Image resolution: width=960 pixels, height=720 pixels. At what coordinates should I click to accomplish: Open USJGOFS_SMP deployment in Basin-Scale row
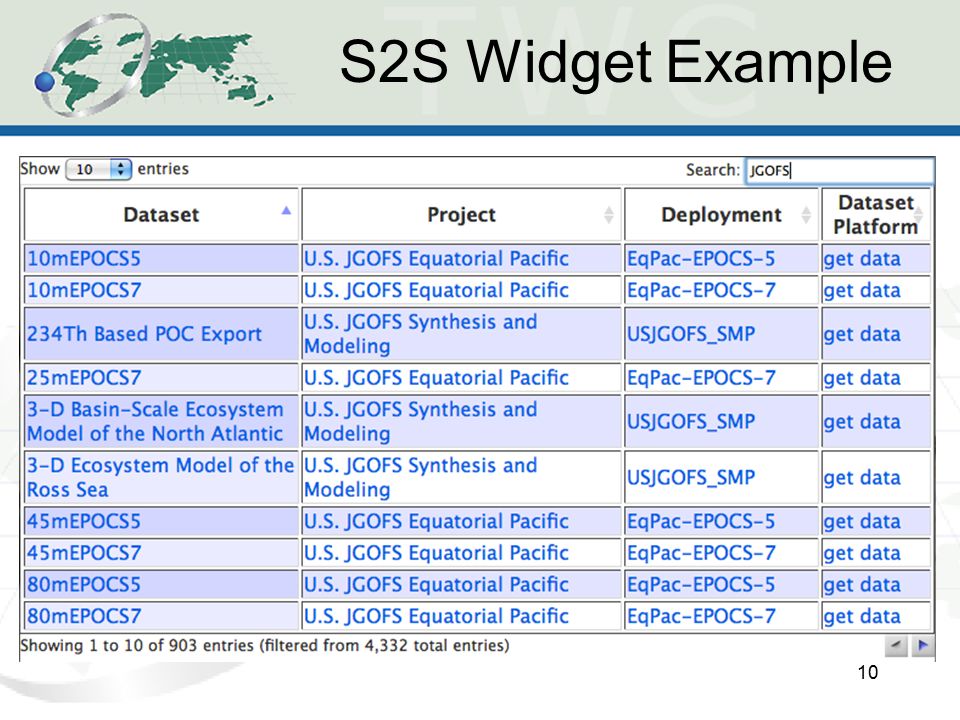tap(691, 421)
